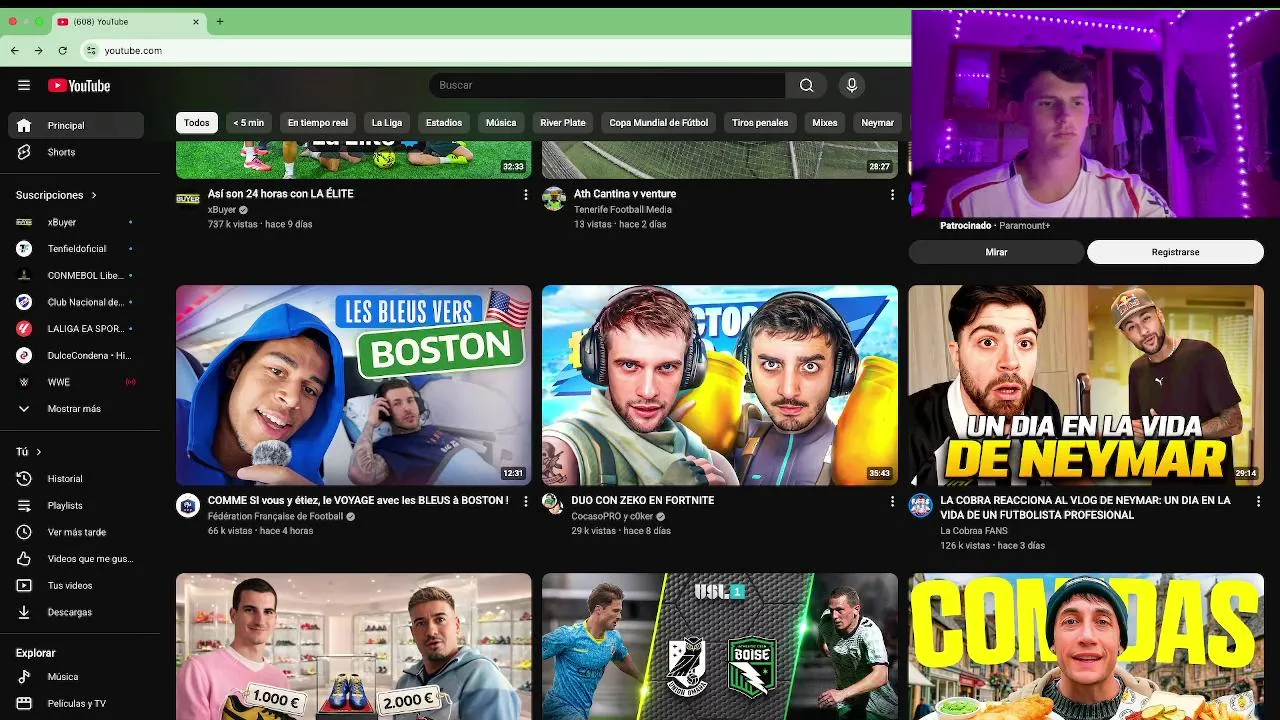
Task: Select Estadios filter chip
Action: 444,123
